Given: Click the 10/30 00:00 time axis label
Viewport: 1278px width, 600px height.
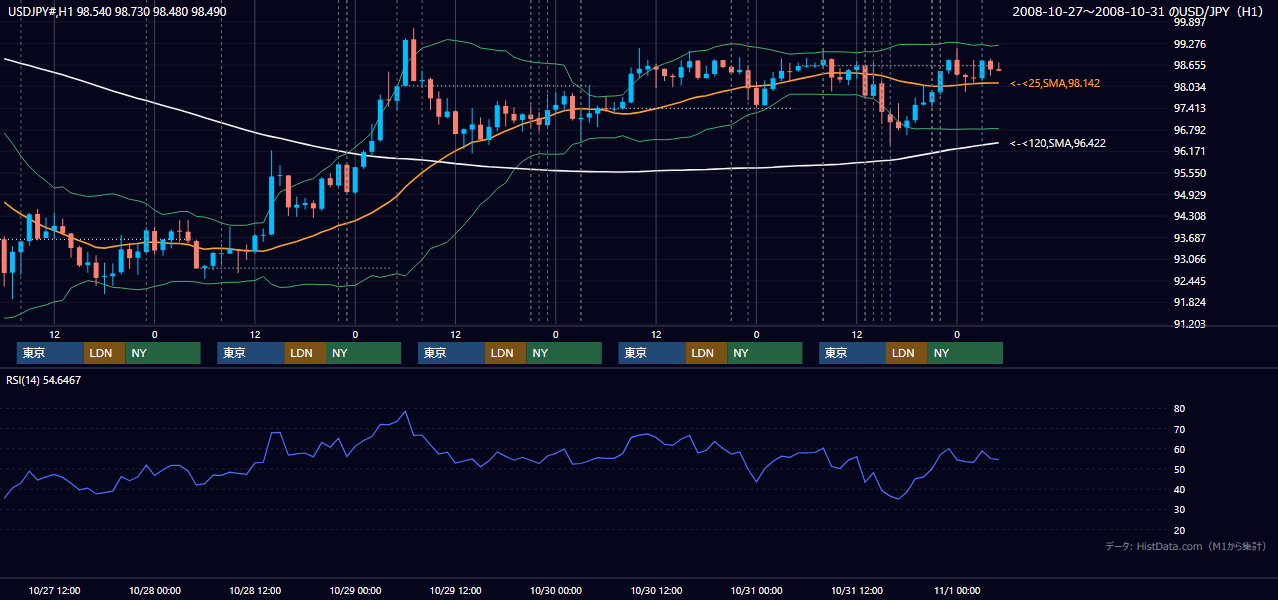Looking at the screenshot, I should click(x=556, y=590).
